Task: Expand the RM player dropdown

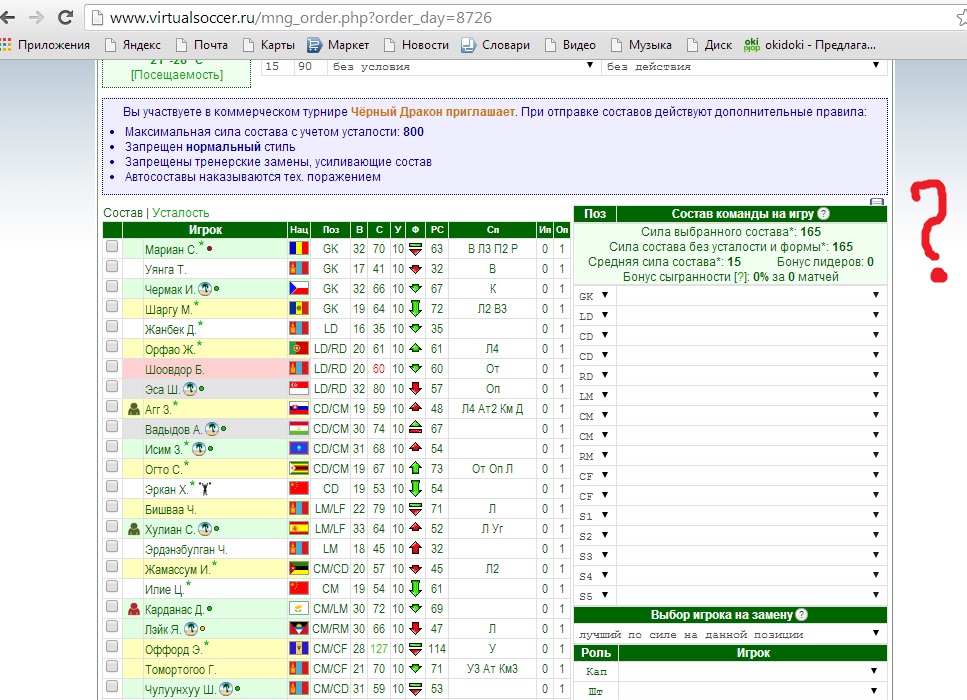Action: [751, 455]
